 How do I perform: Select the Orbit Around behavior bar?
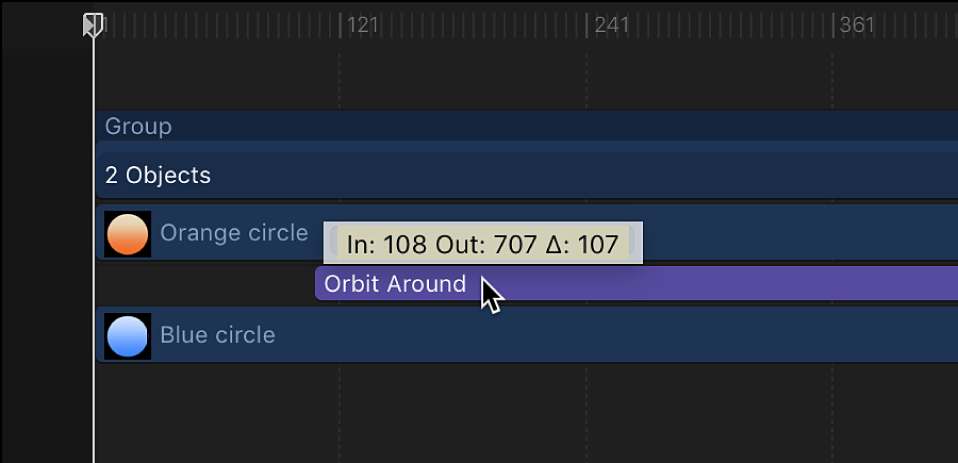point(700,284)
